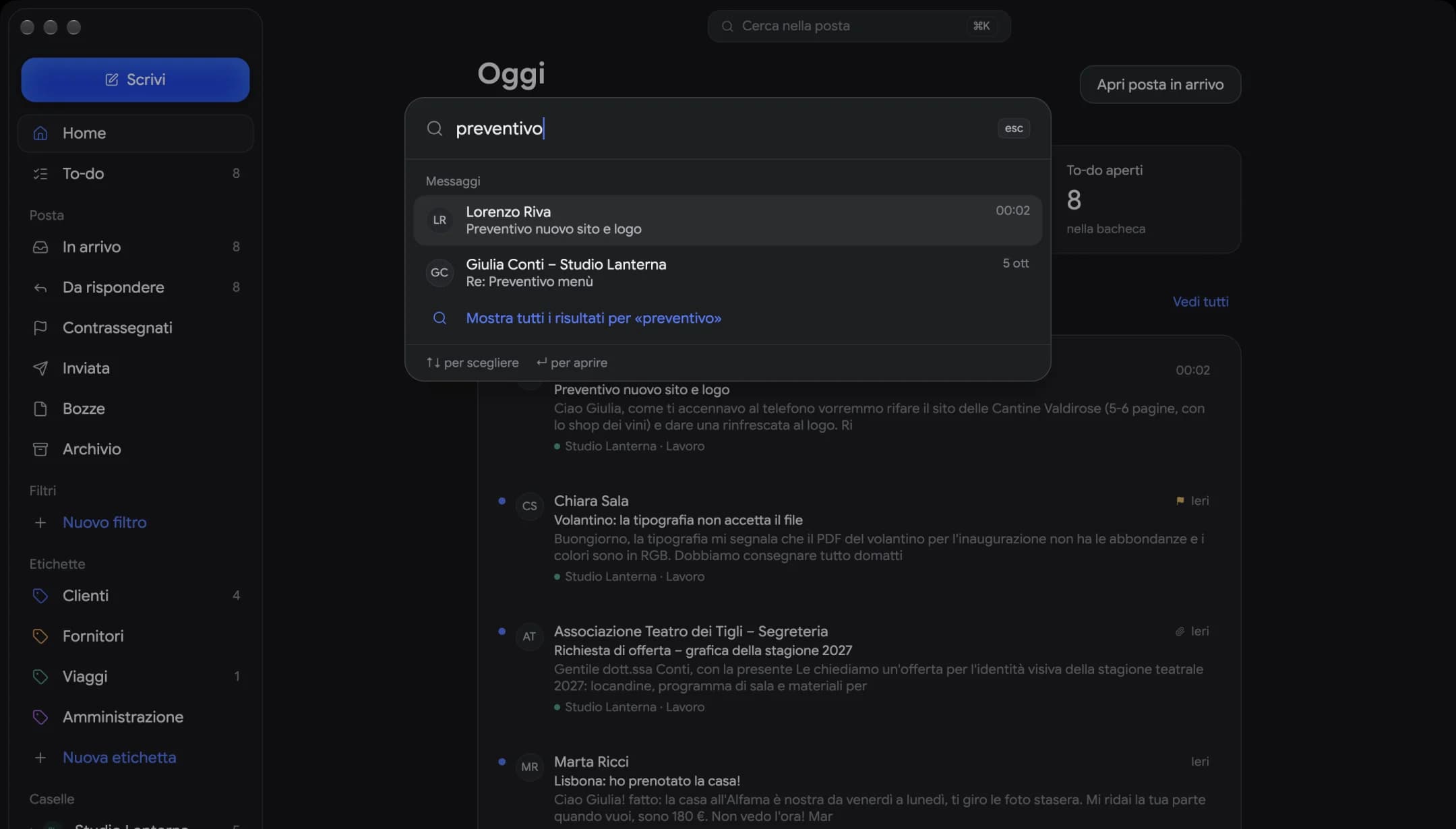Open the Giulia Conti Re: Preventivo menù result
1456x829 pixels.
(x=727, y=273)
